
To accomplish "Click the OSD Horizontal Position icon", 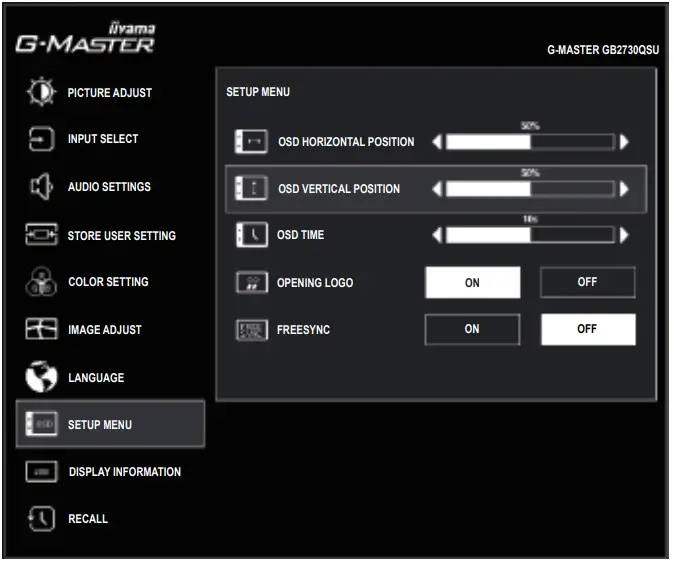I will 251,141.
